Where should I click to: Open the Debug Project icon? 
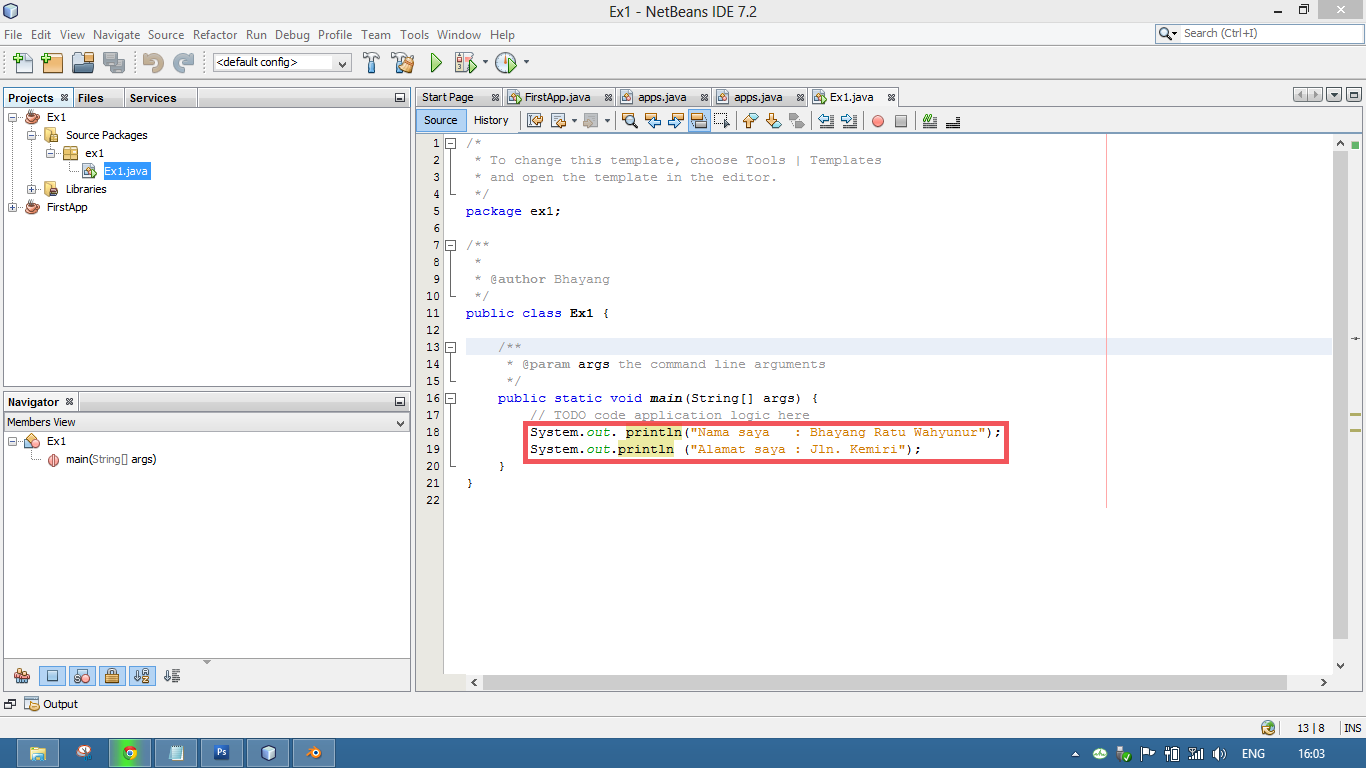[465, 62]
